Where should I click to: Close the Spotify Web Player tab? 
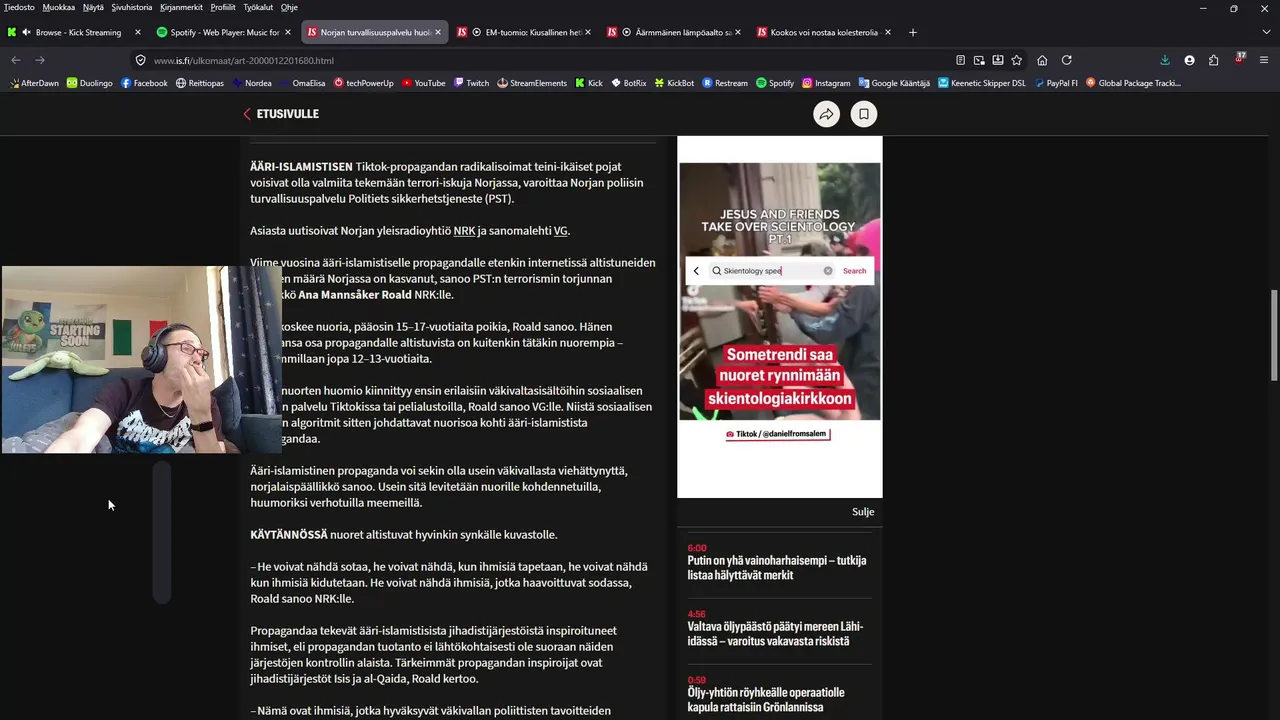(x=288, y=32)
